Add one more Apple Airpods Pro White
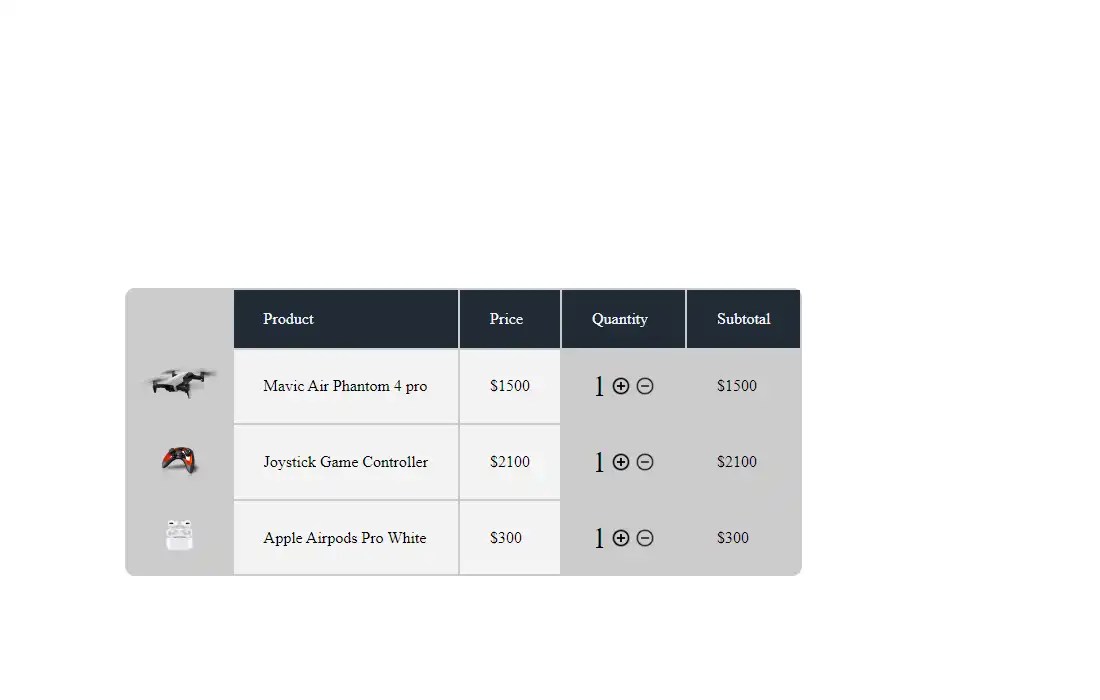The image size is (1100, 700). coord(621,538)
